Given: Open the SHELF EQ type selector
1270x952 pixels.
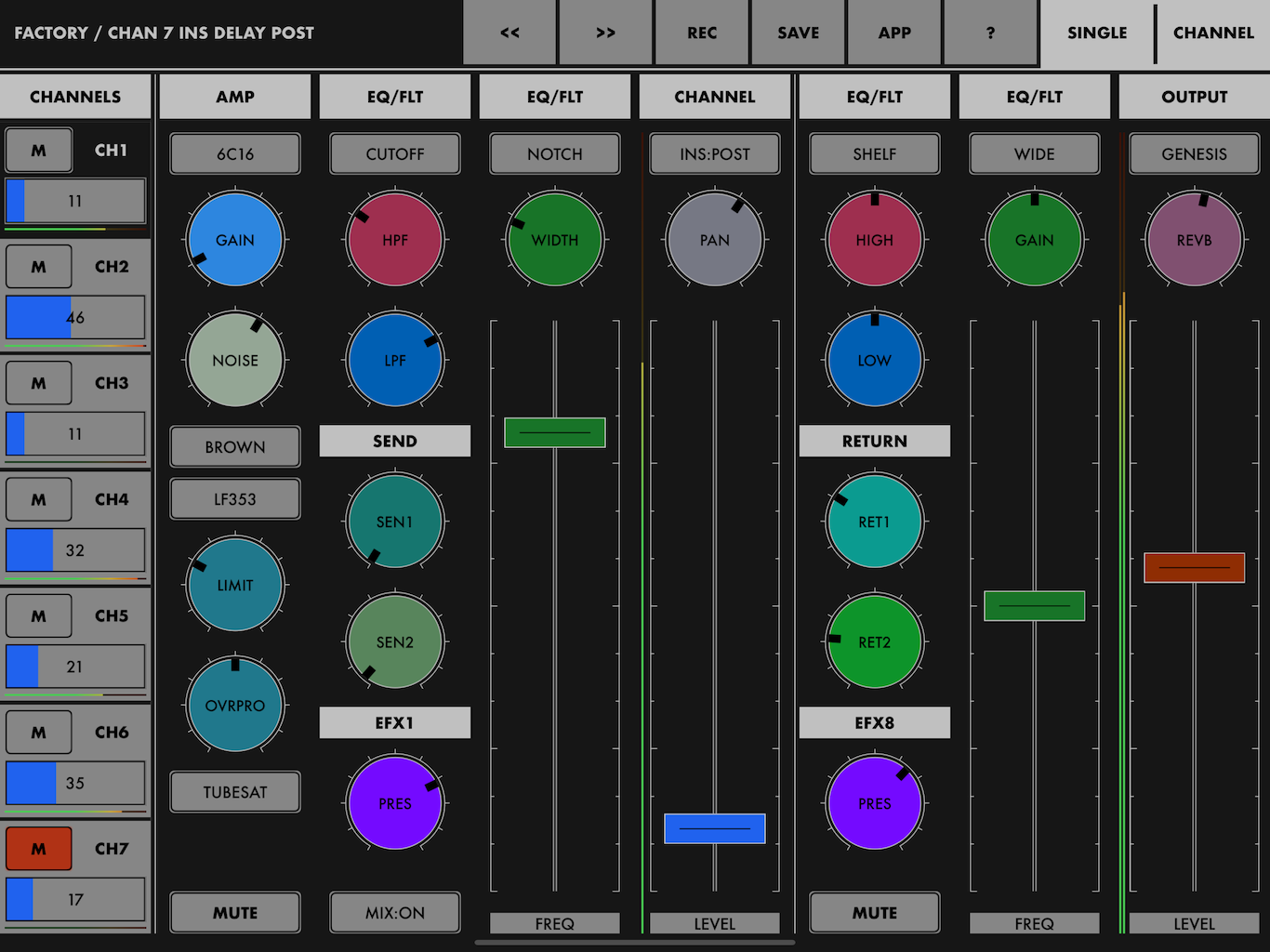Looking at the screenshot, I should point(875,154).
